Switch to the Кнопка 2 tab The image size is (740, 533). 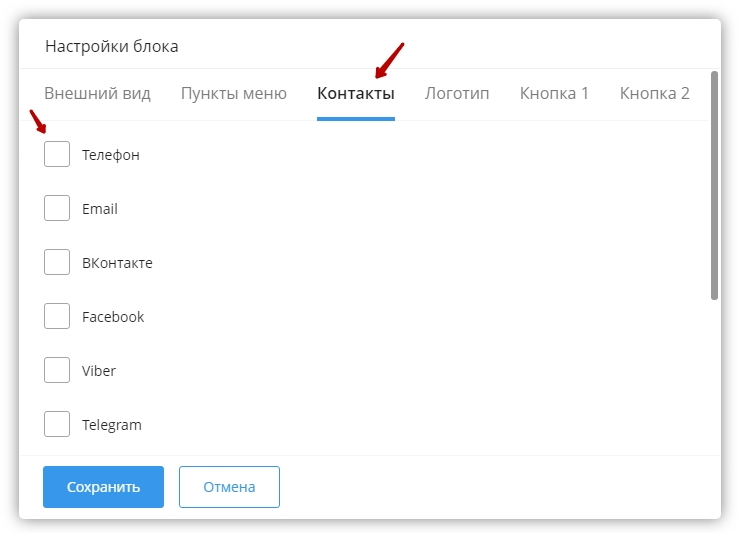pyautogui.click(x=654, y=94)
